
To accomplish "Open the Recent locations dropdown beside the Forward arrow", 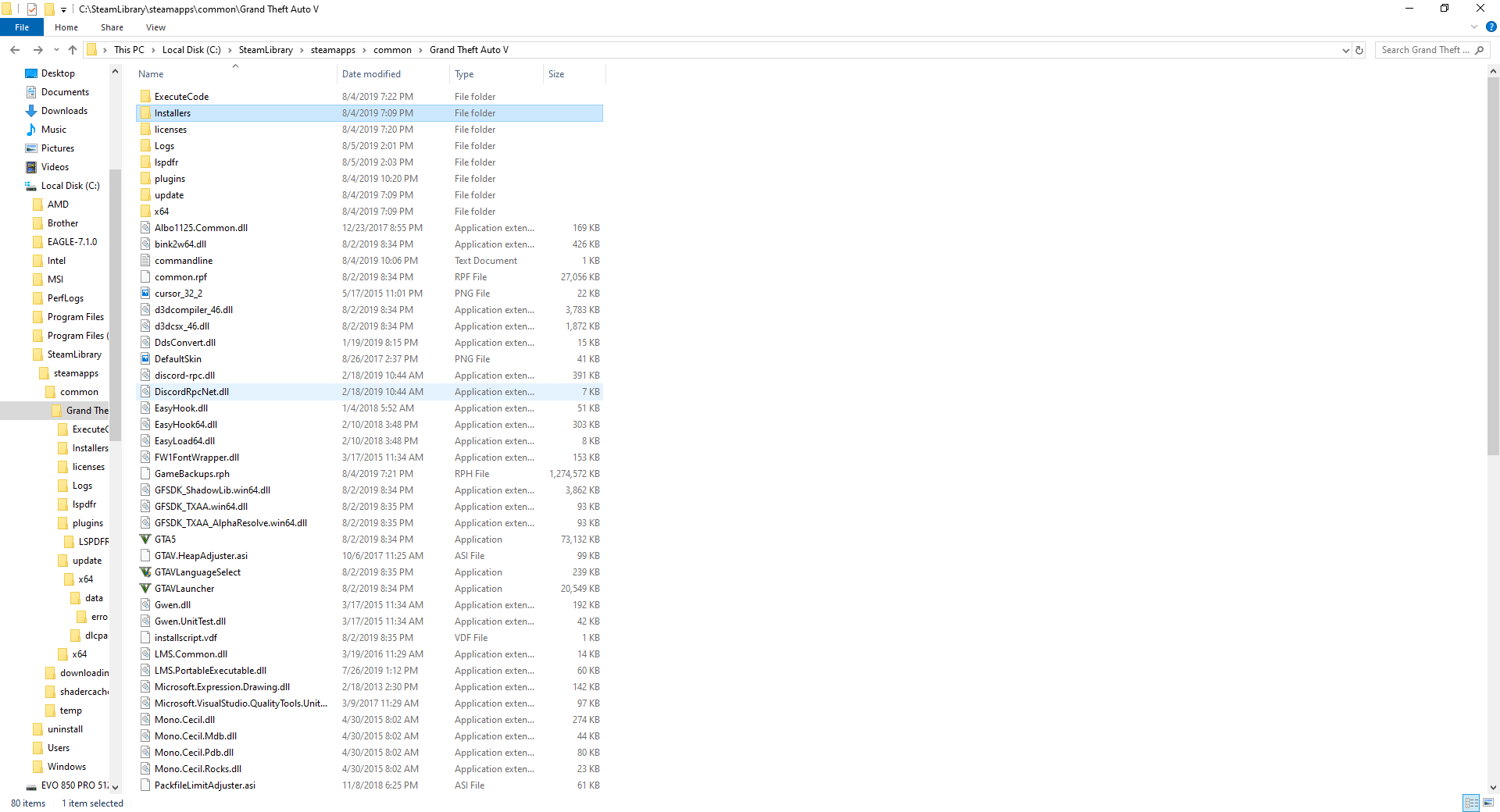I will pyautogui.click(x=56, y=50).
